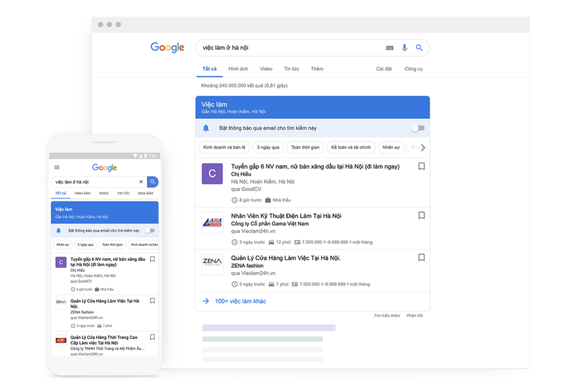Open '100+ việc làm khác' link
This screenshot has width=586, height=383.
[x=240, y=301]
